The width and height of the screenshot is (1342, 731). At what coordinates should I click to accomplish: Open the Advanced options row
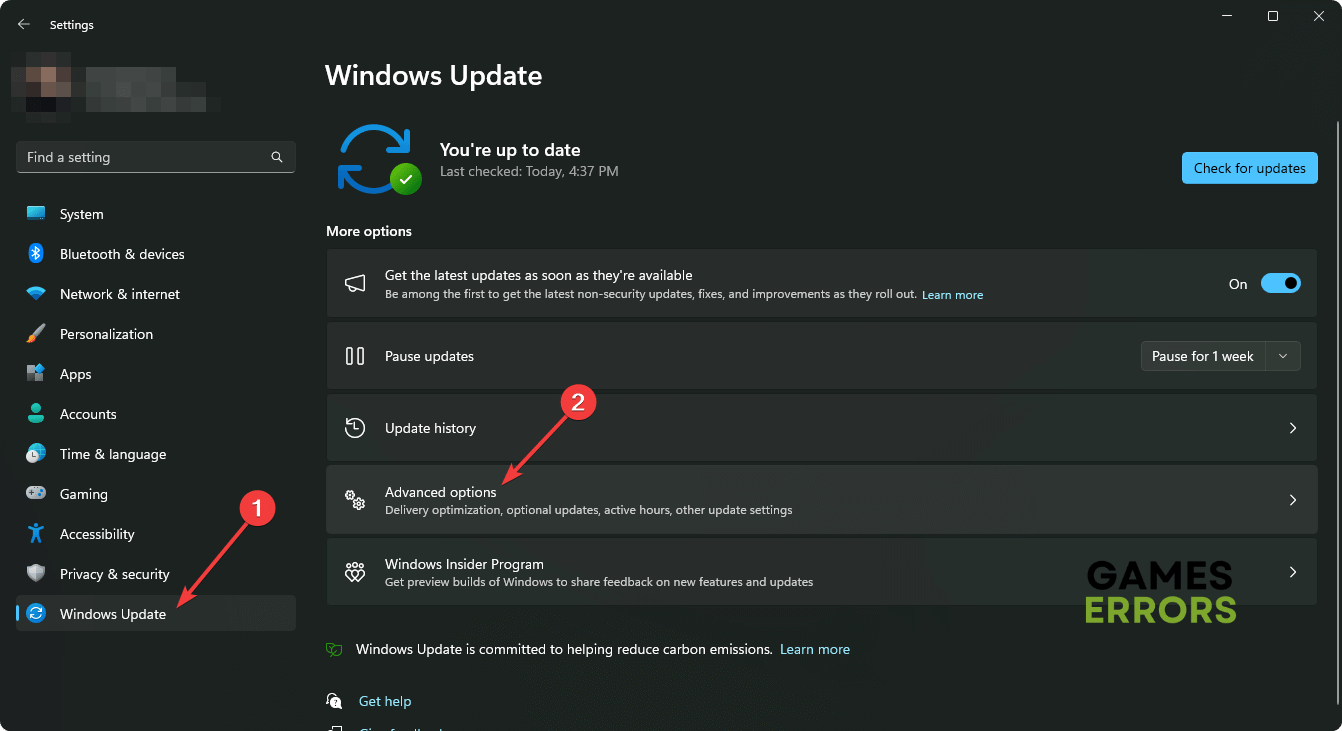(x=822, y=500)
